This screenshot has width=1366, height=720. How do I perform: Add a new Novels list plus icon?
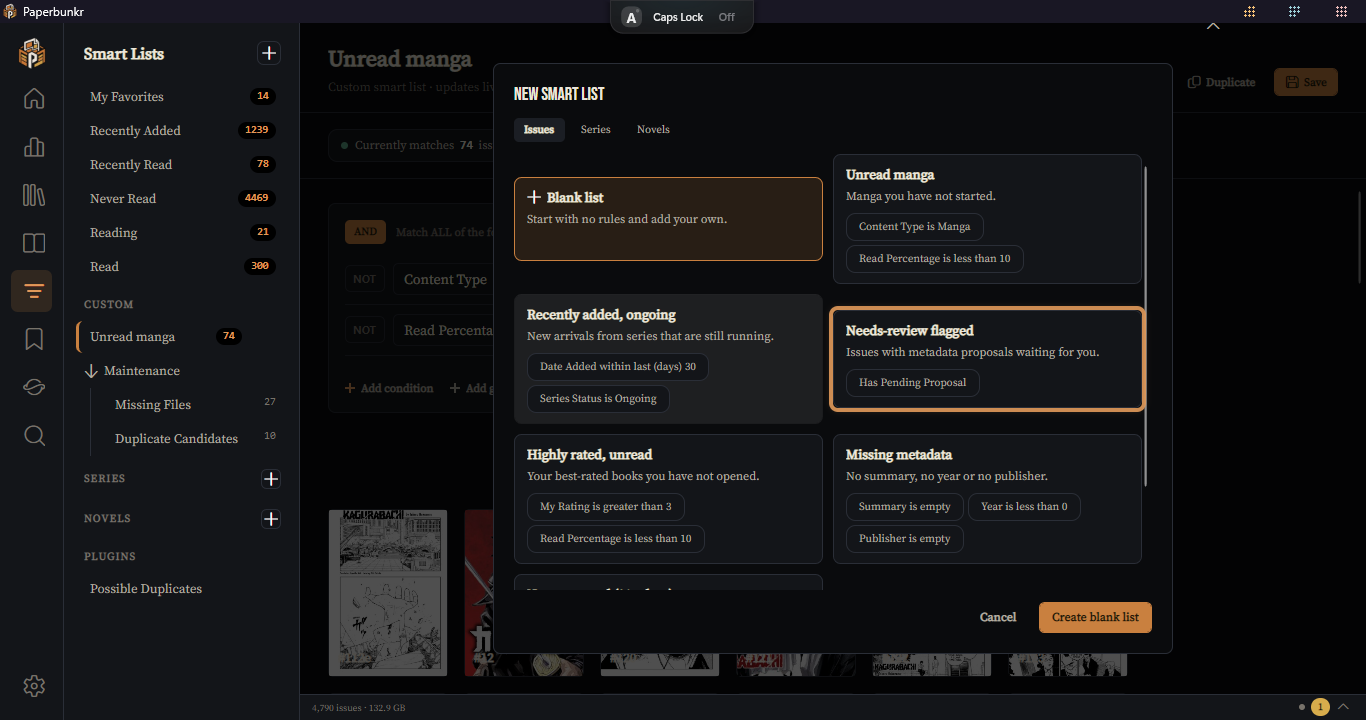(271, 519)
